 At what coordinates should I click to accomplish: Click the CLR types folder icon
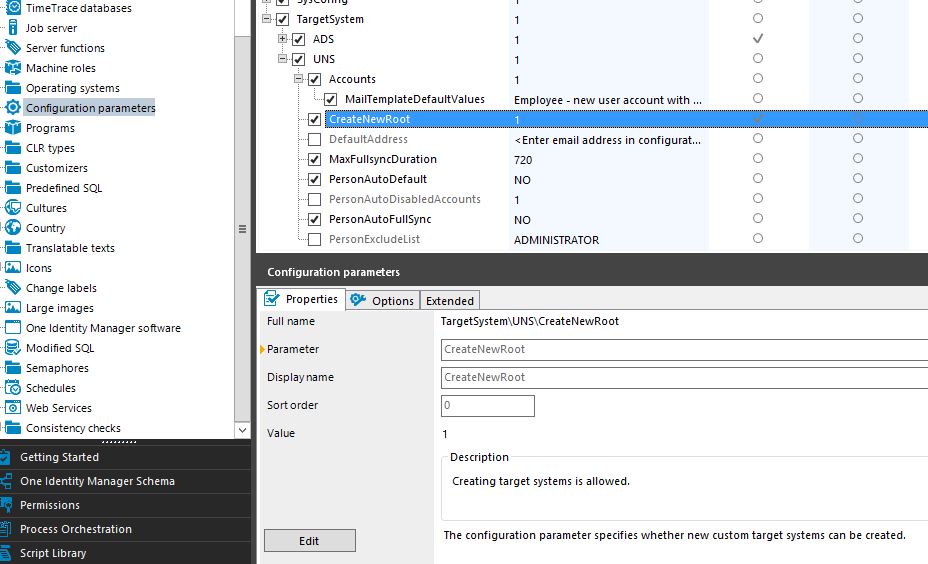(x=12, y=148)
